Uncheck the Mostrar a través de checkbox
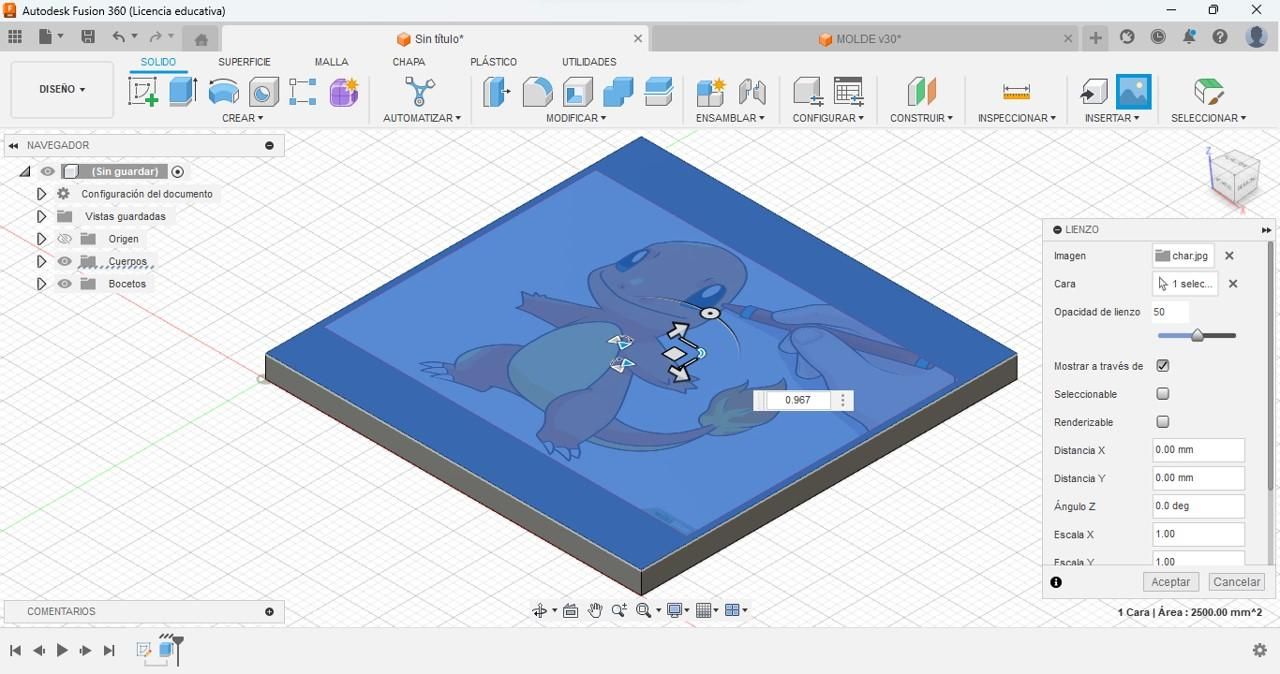Screen dimensions: 1280x674 (x=1163, y=366)
